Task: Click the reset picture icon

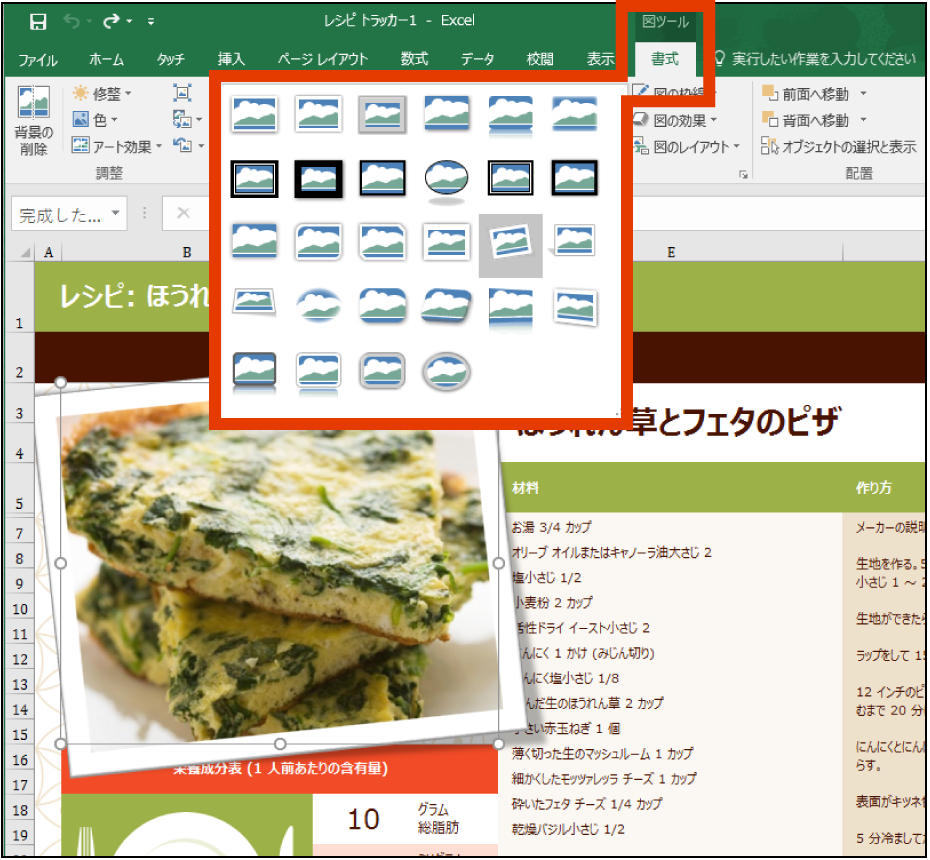Action: (182, 145)
